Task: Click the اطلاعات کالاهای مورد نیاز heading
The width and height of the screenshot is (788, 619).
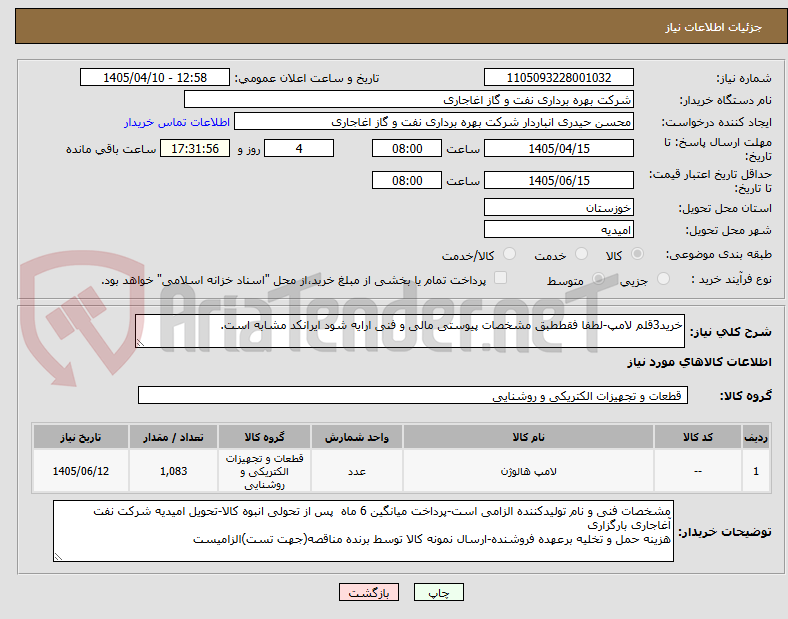Action: (x=699, y=362)
